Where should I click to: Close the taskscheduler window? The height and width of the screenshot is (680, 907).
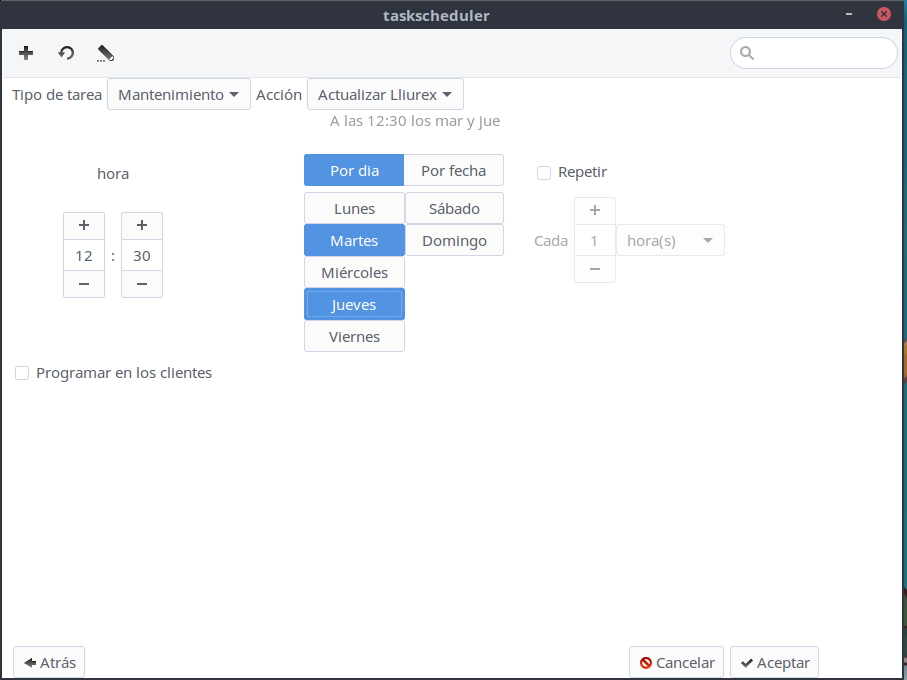click(x=884, y=14)
